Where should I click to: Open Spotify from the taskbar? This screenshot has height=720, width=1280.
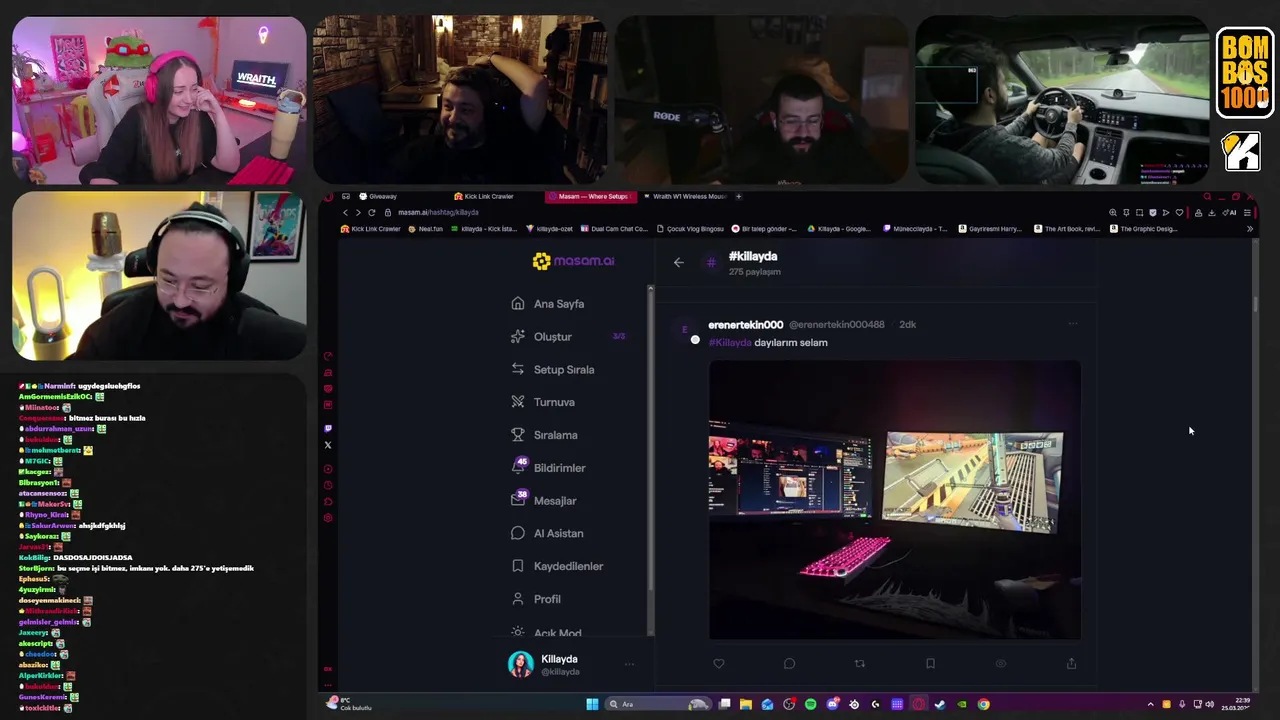pyautogui.click(x=810, y=704)
